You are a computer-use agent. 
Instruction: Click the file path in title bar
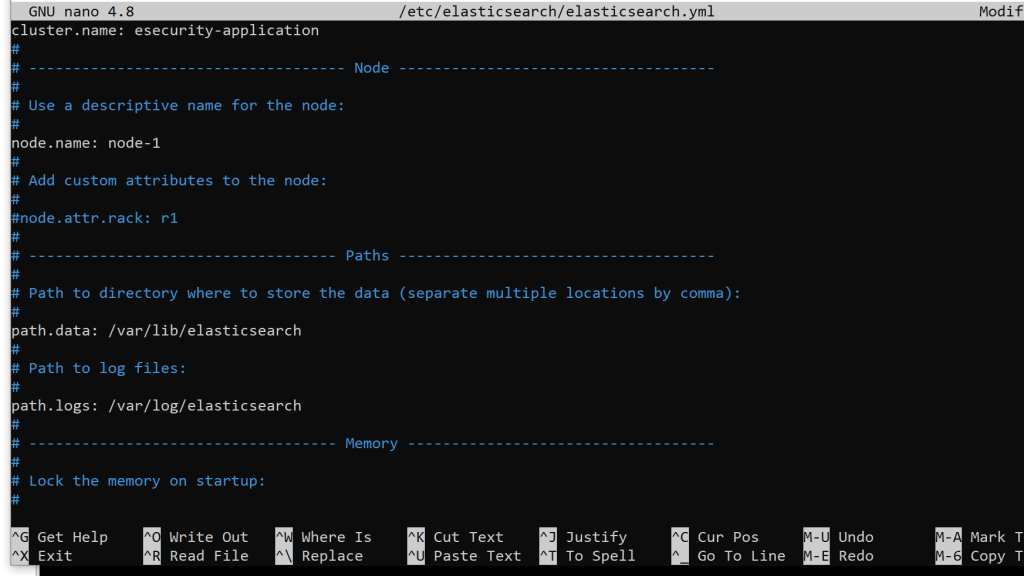point(556,11)
